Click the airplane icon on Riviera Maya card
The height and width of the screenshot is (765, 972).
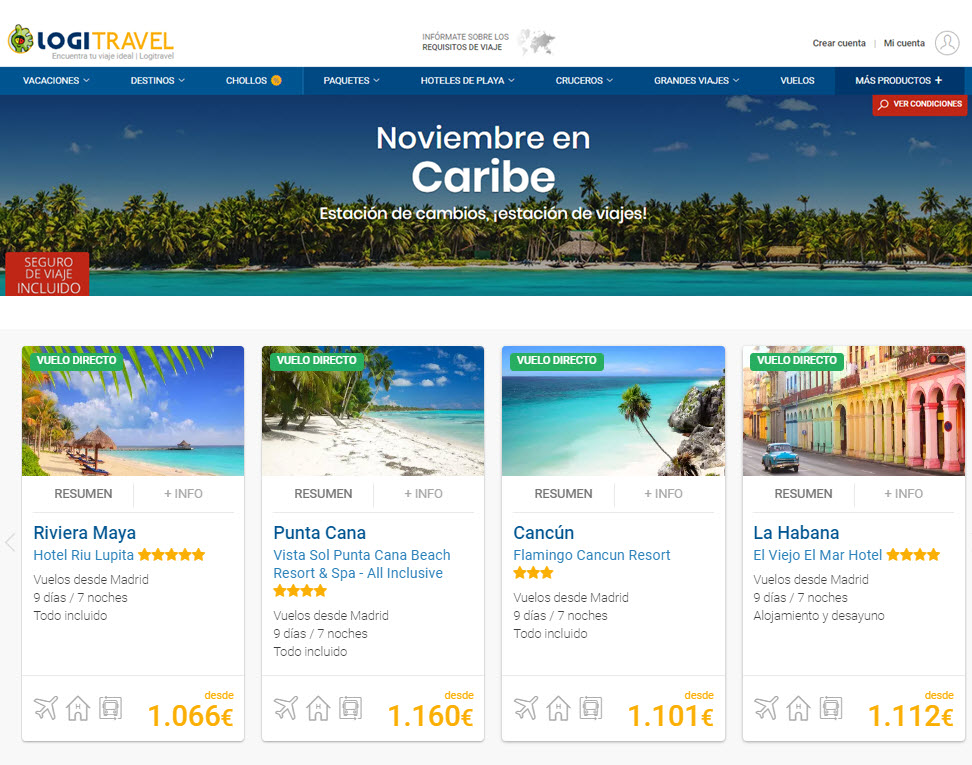click(46, 707)
